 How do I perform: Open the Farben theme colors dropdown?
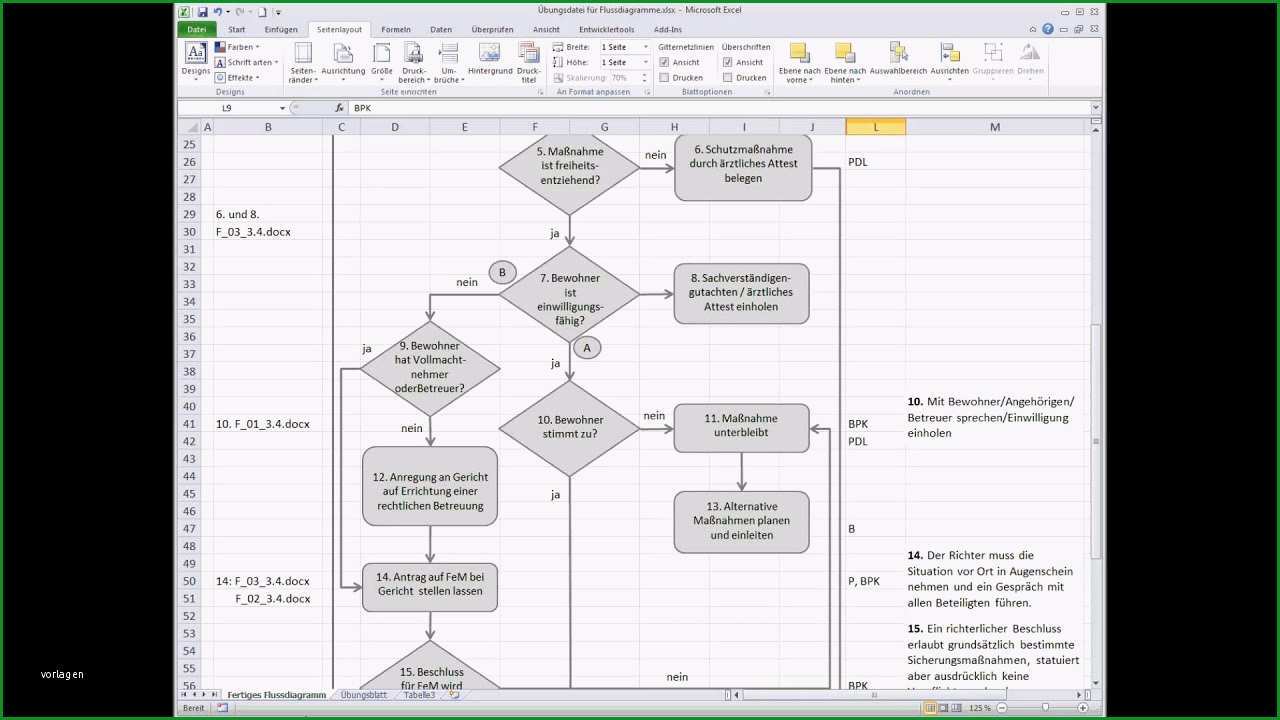click(x=237, y=47)
